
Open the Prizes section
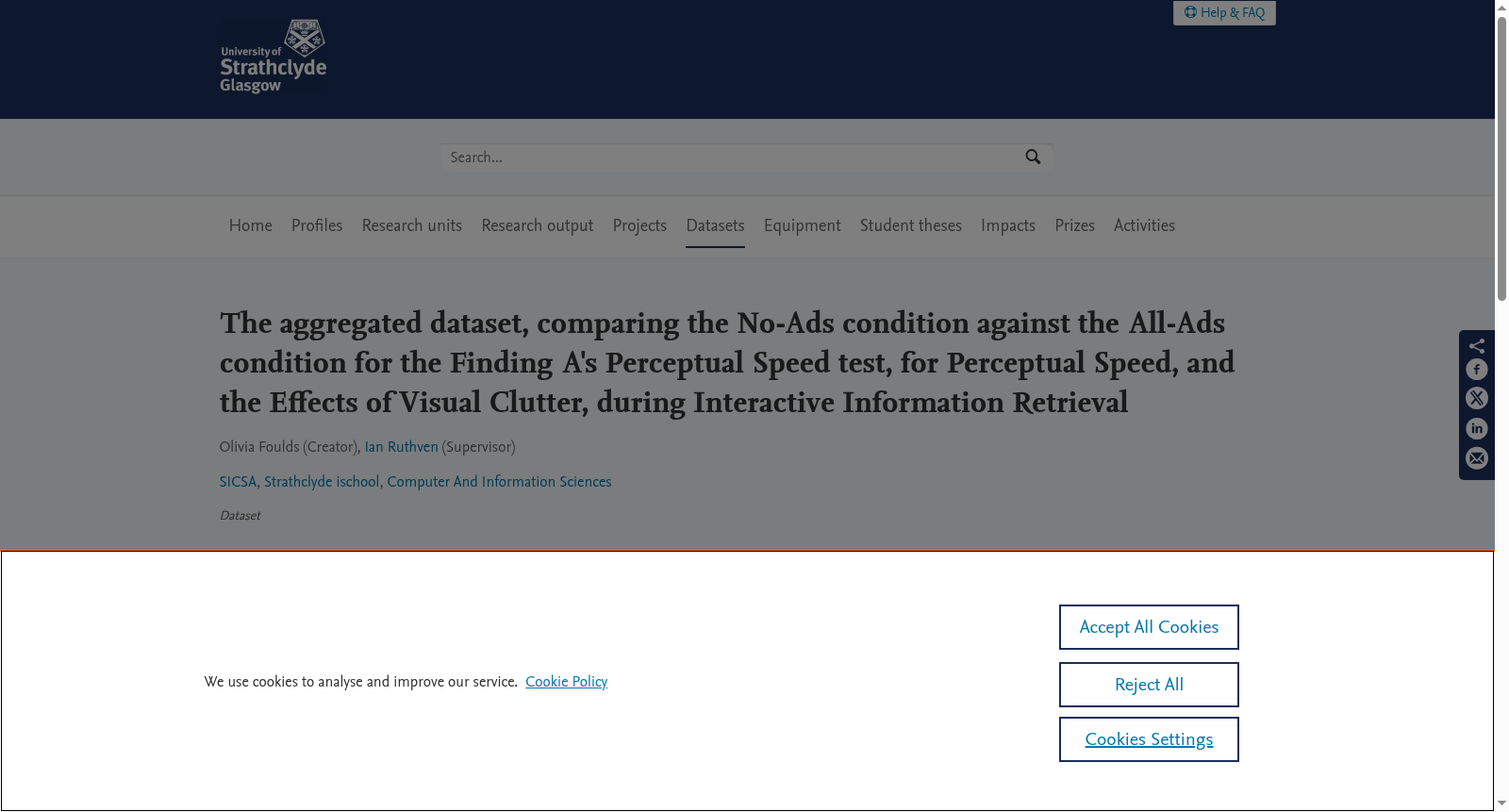tap(1075, 225)
